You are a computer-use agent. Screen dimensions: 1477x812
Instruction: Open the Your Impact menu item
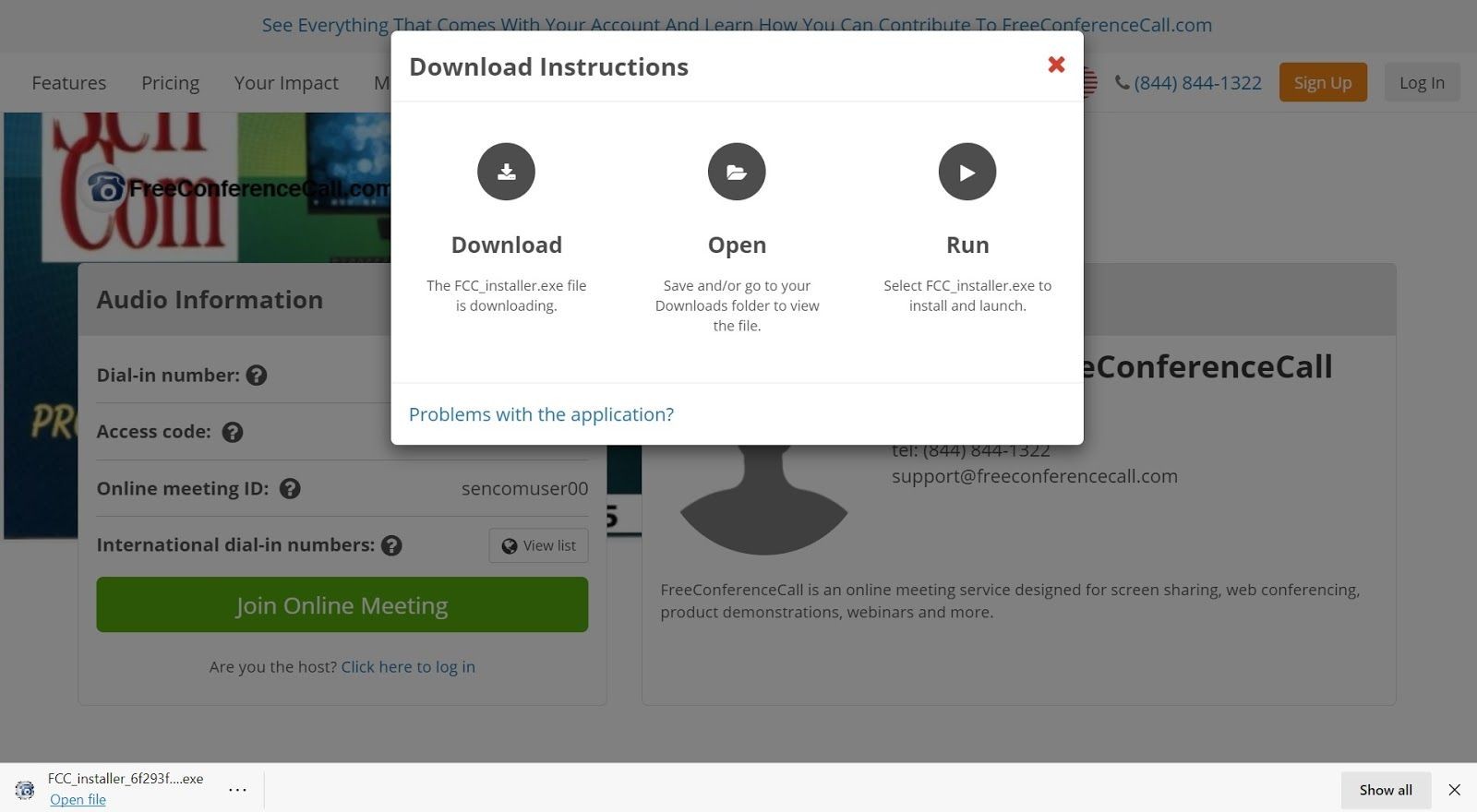tap(286, 83)
